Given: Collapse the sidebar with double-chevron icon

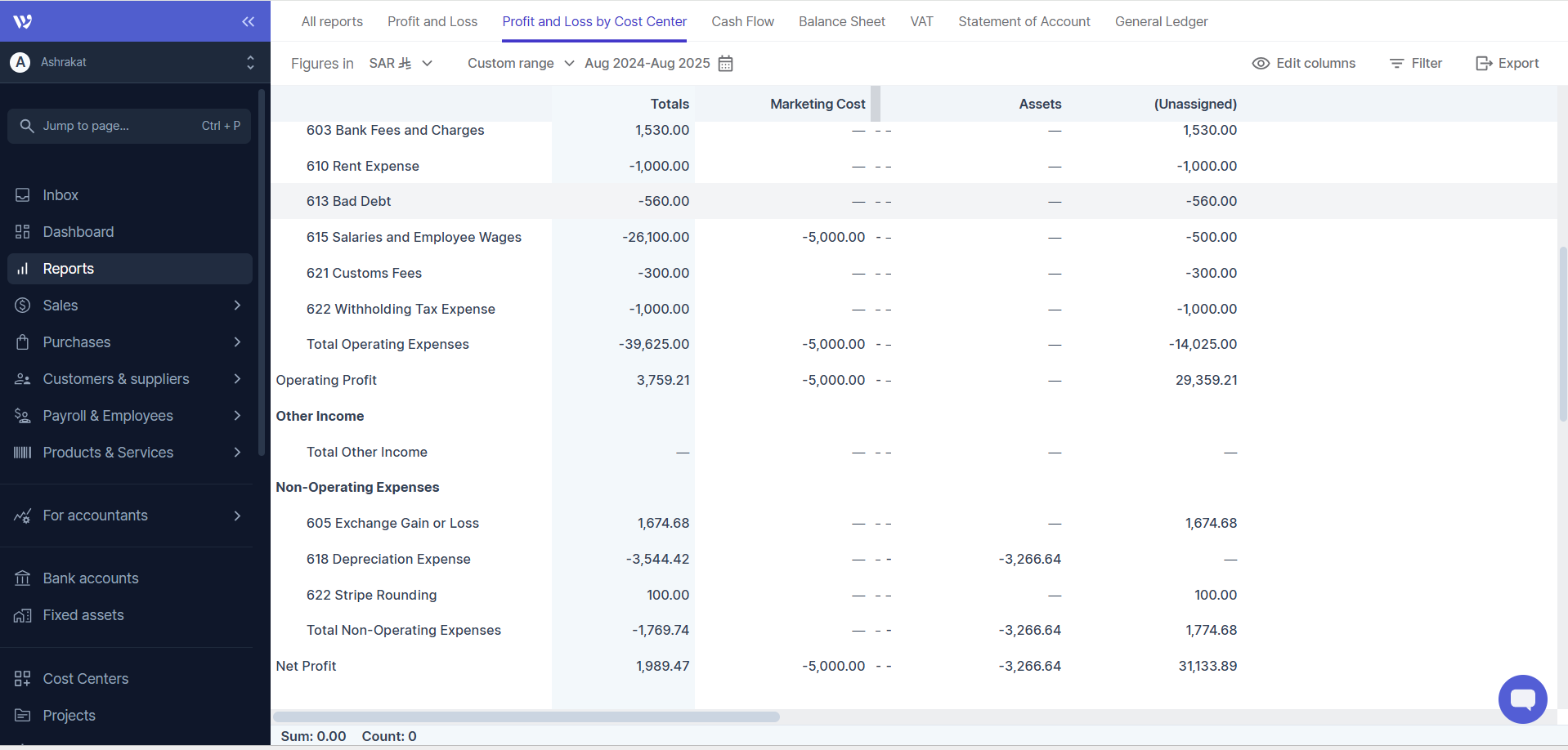Looking at the screenshot, I should [x=248, y=22].
